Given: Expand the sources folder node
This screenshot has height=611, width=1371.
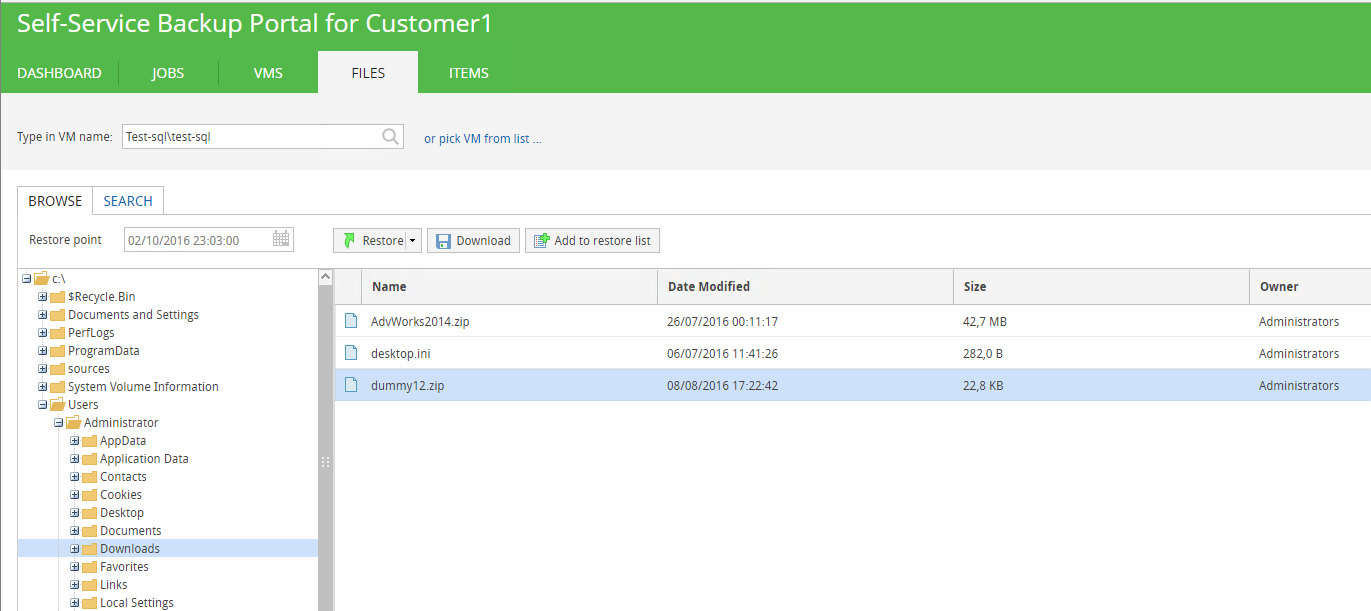Looking at the screenshot, I should coord(42,369).
